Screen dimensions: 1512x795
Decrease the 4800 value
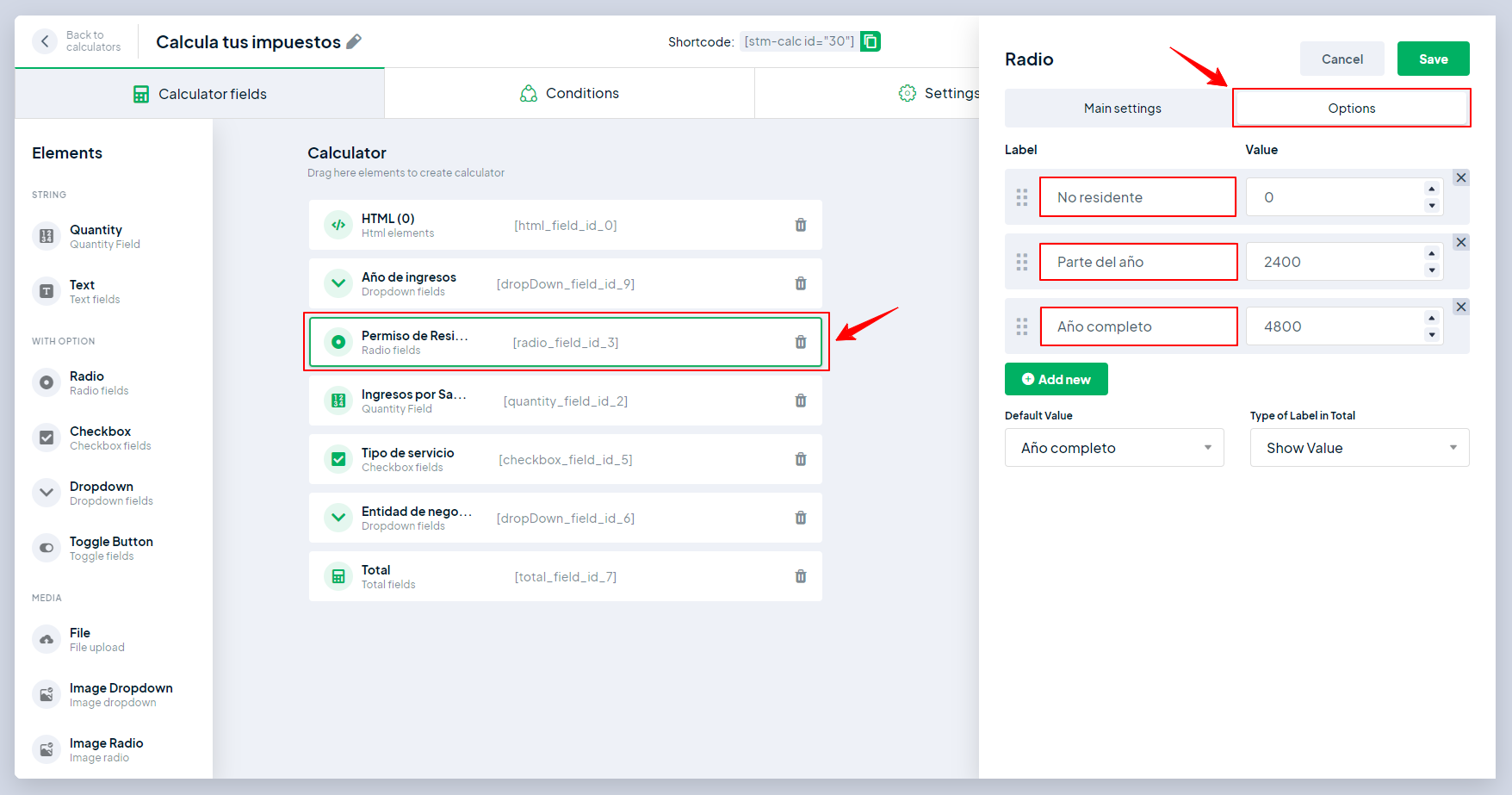click(x=1432, y=334)
